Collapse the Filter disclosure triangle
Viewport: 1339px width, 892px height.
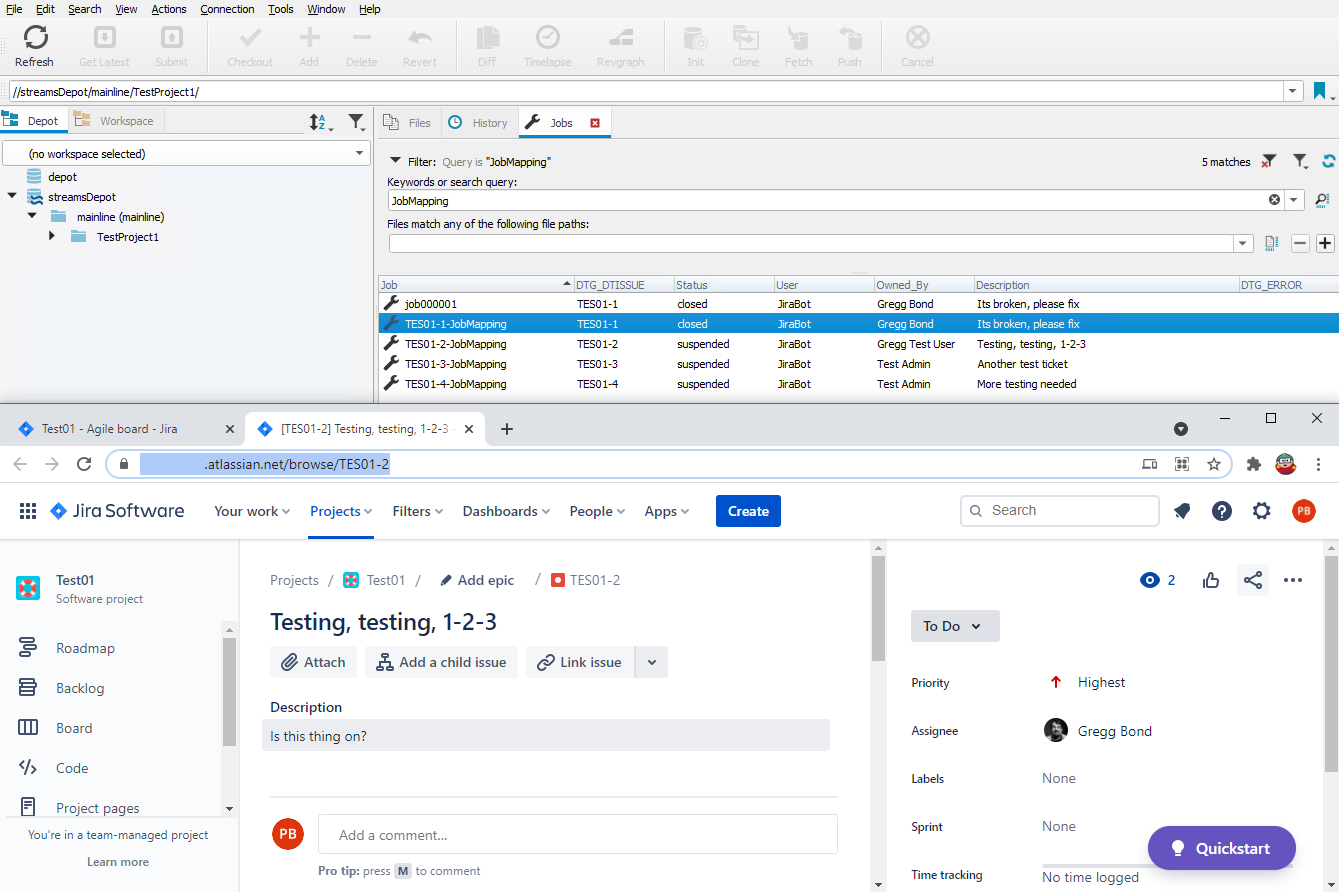click(x=395, y=161)
